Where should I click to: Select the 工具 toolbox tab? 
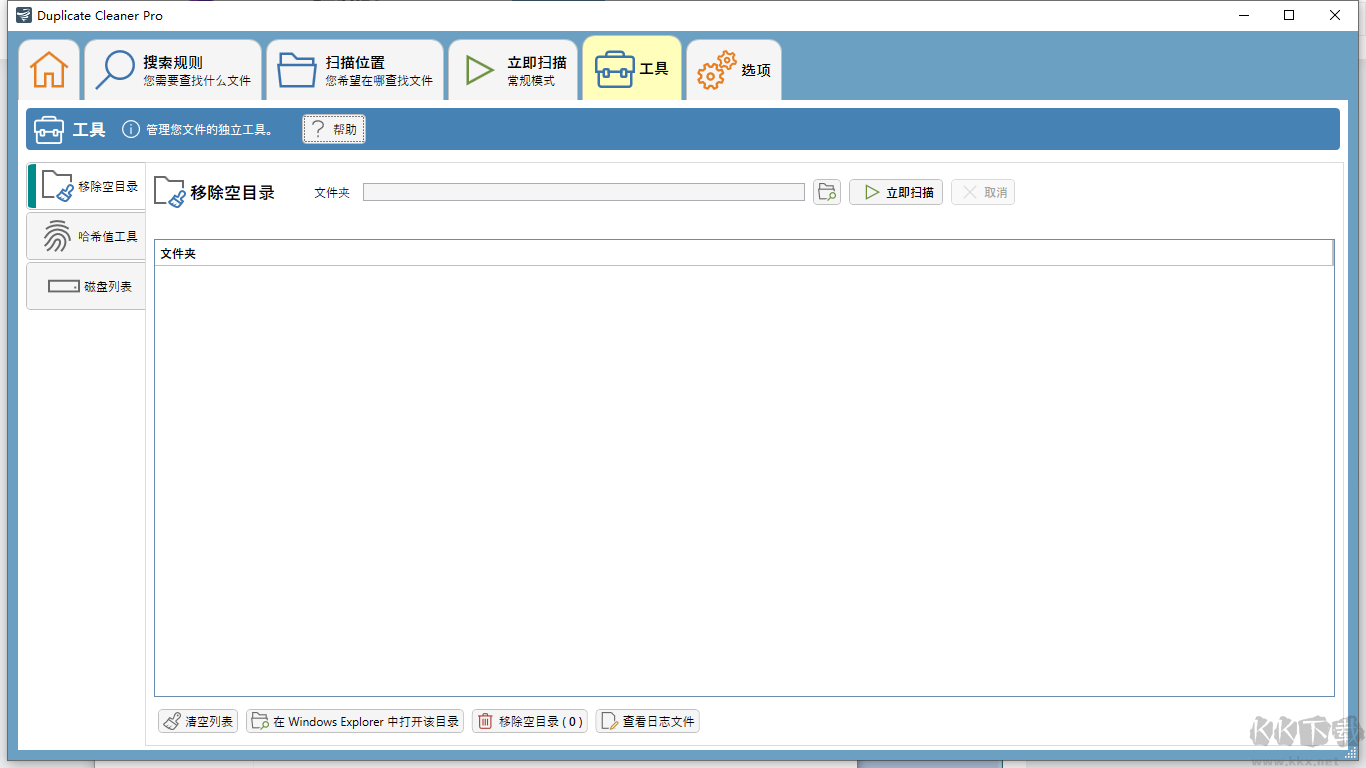point(632,68)
